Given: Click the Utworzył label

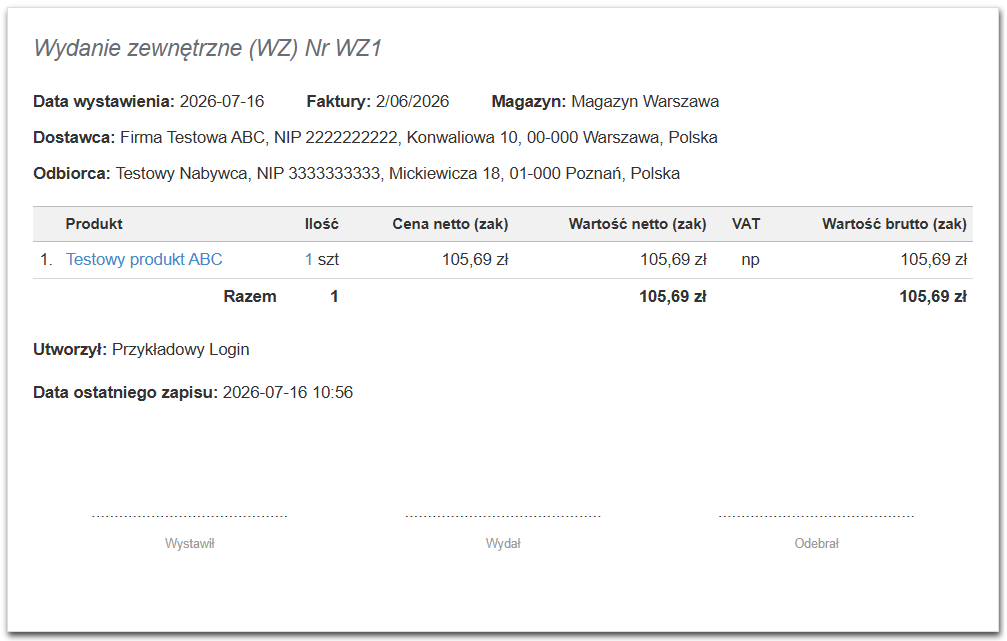Looking at the screenshot, I should 70,349.
